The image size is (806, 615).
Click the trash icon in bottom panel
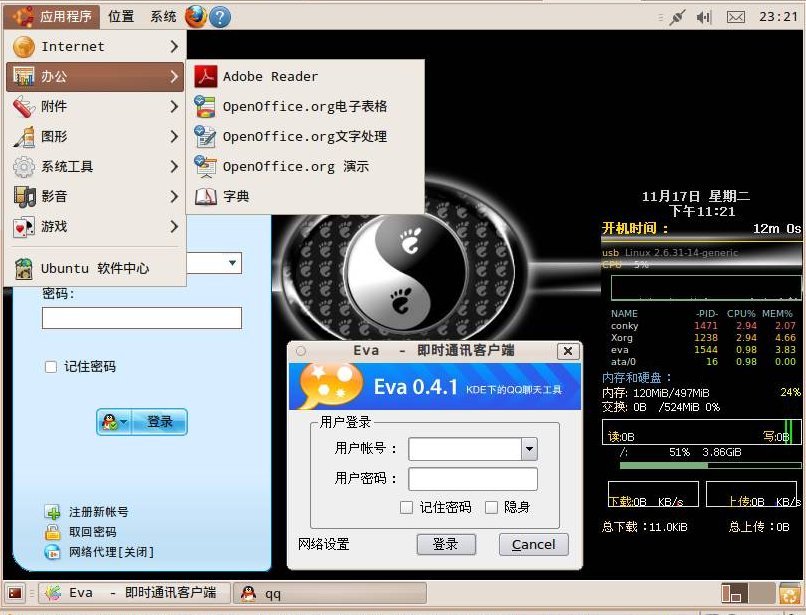[789, 593]
